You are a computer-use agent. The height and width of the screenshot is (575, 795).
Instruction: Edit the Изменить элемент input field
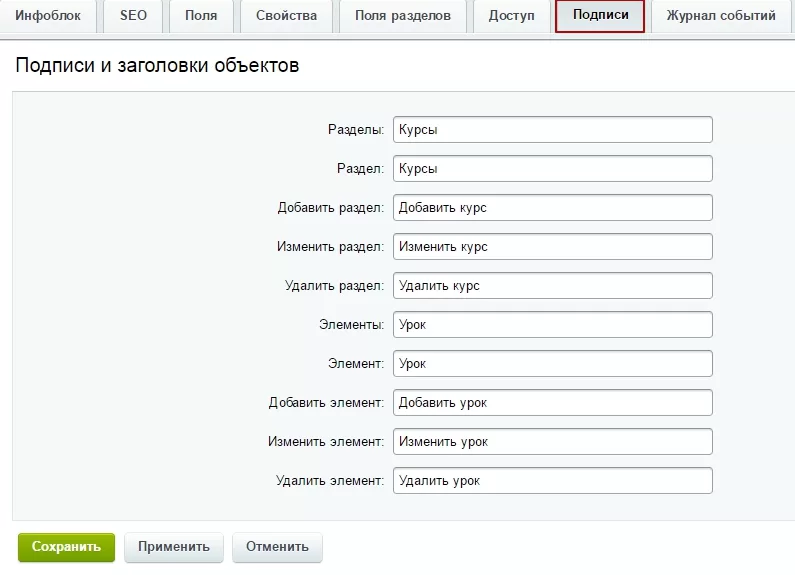tap(553, 442)
